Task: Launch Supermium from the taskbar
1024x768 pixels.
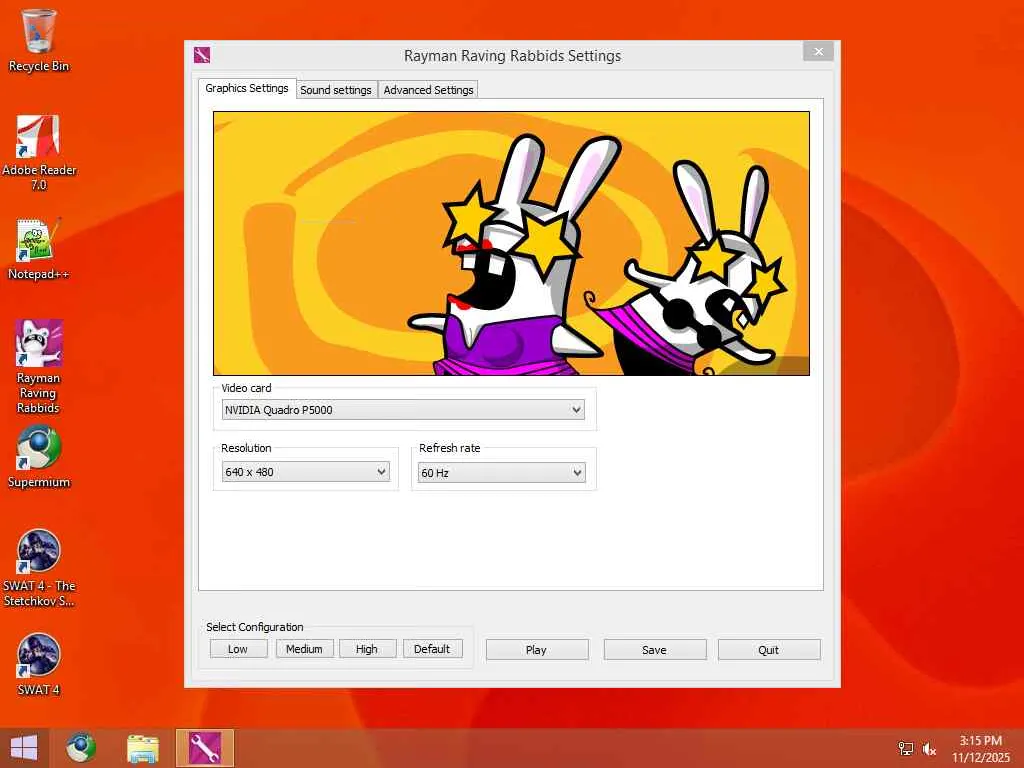Action: point(82,748)
